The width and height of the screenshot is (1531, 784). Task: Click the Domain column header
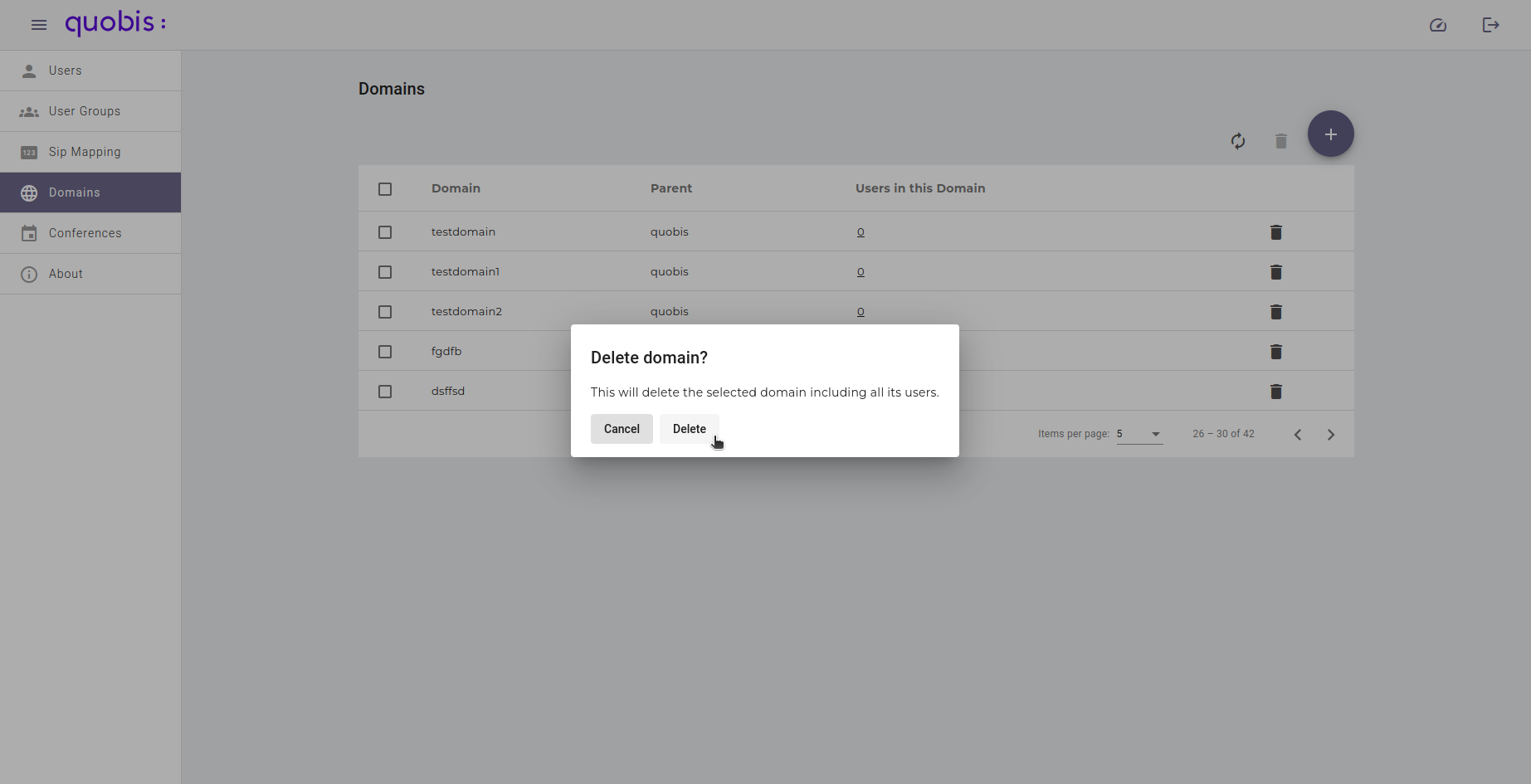tap(456, 188)
